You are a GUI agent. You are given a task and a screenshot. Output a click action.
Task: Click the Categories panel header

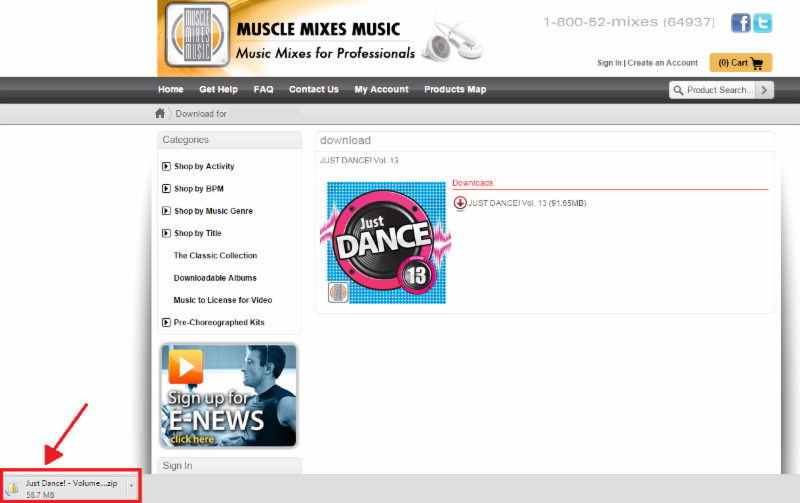(230, 140)
